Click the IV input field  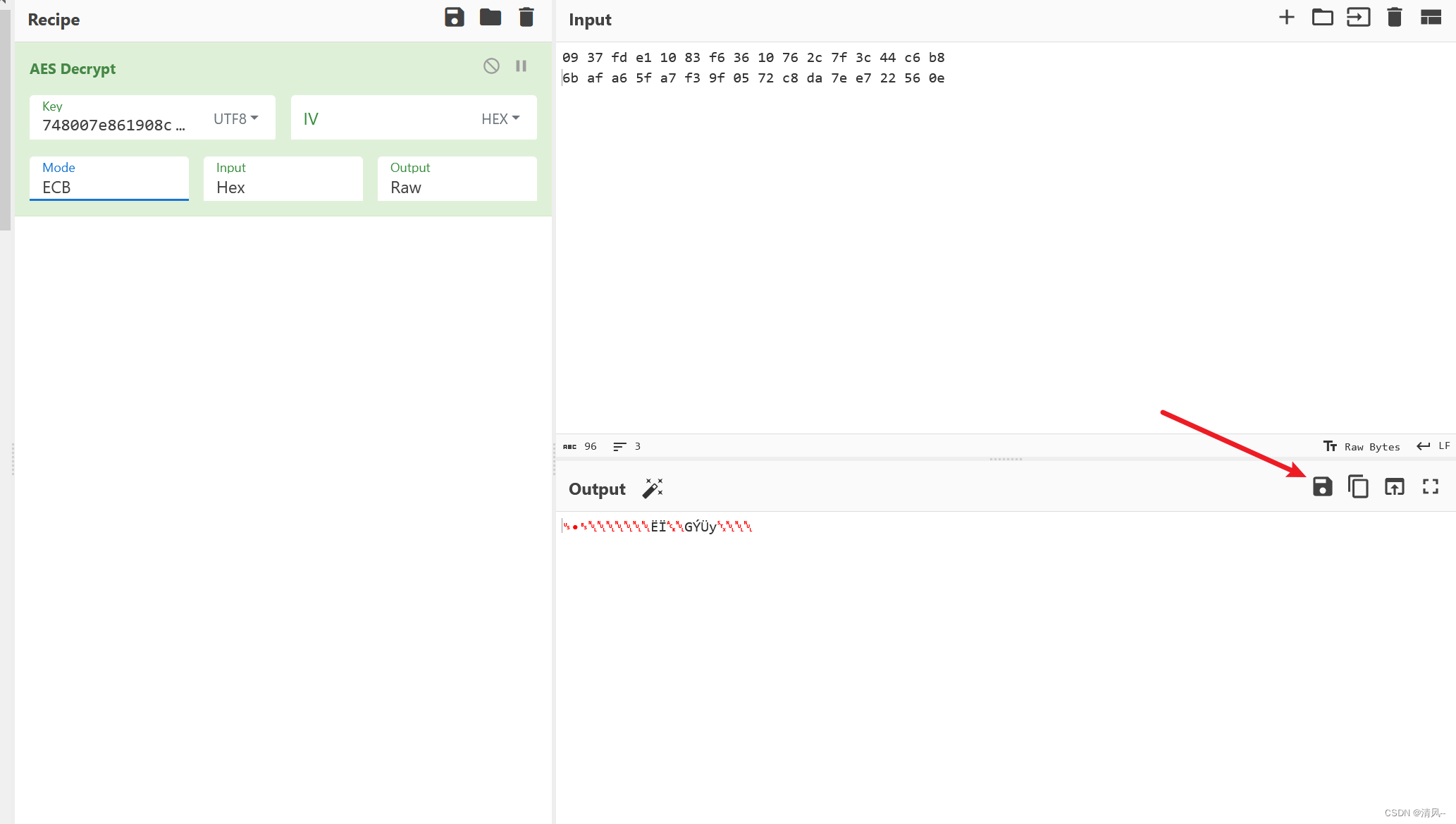point(385,118)
